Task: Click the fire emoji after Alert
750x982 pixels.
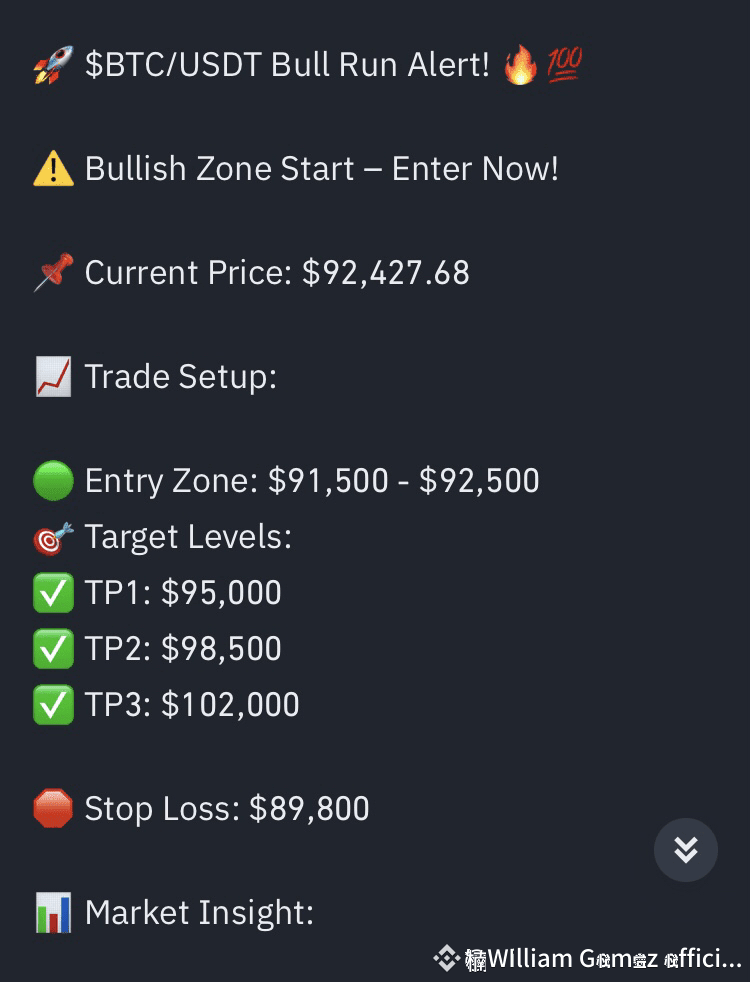Action: tap(520, 66)
